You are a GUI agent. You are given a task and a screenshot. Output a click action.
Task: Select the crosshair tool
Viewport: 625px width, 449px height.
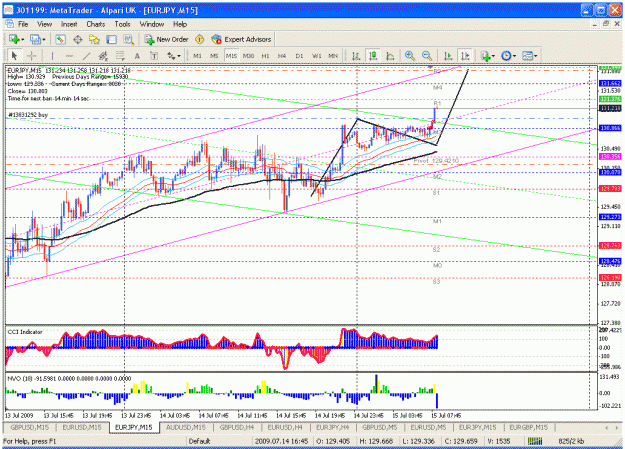(x=31, y=56)
